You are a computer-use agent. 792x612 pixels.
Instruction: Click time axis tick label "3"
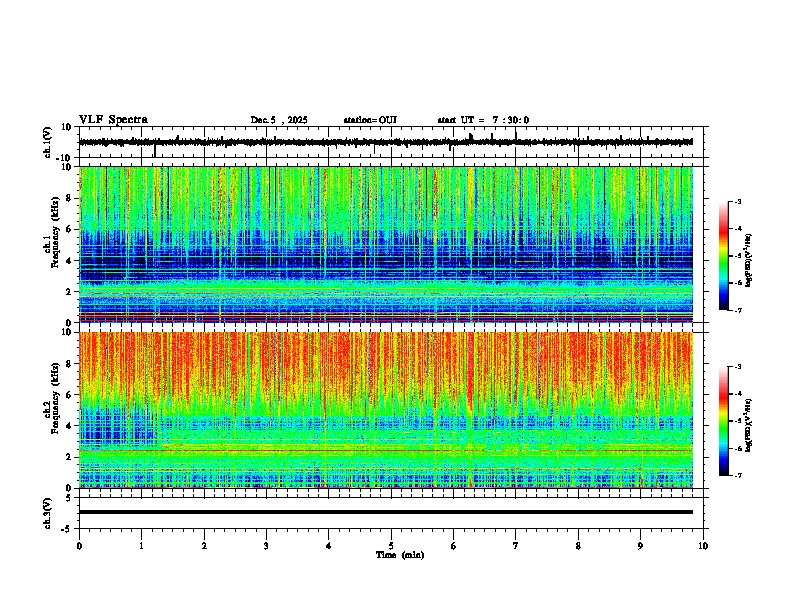coord(266,546)
